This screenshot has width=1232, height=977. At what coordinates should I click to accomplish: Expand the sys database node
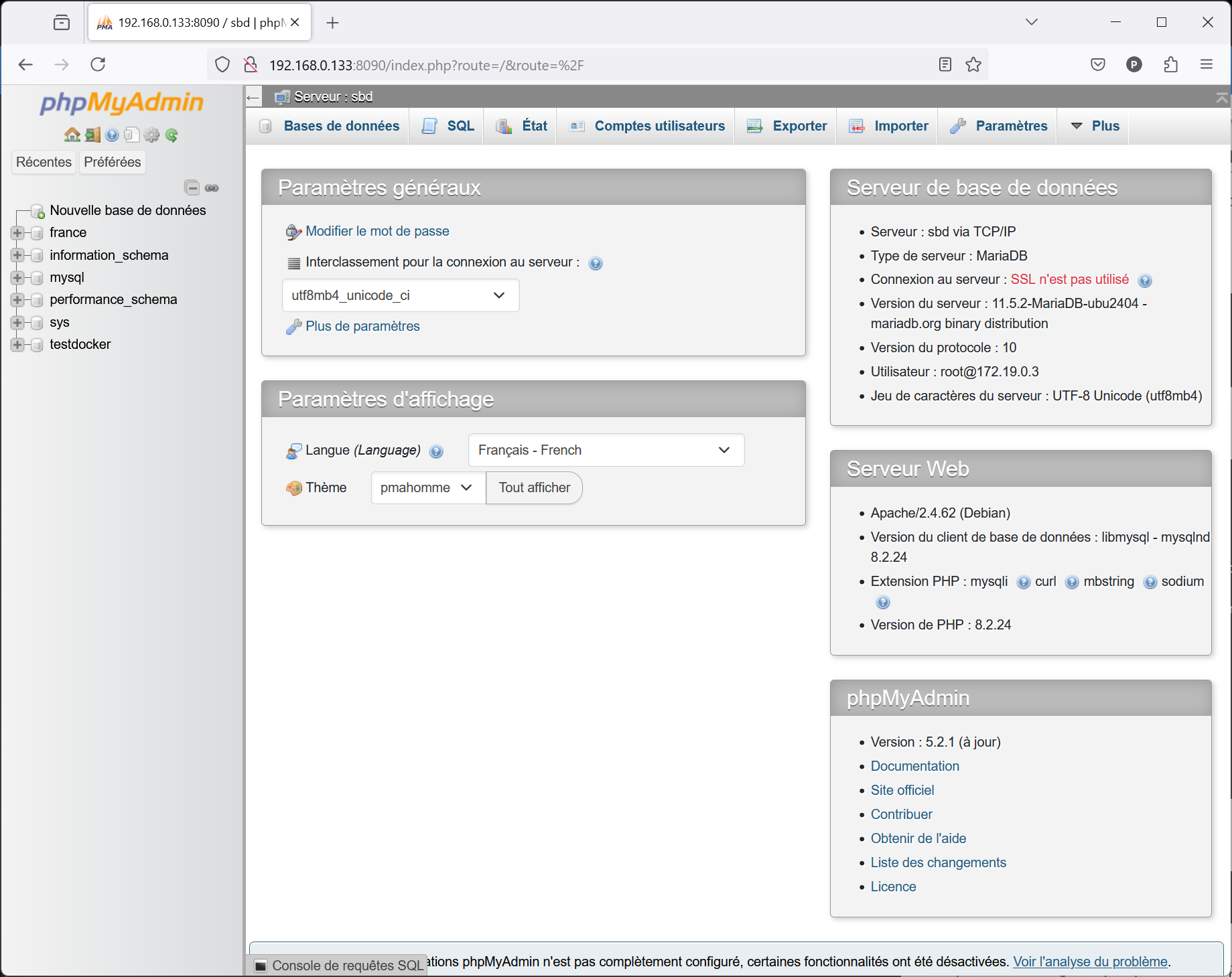pos(17,323)
